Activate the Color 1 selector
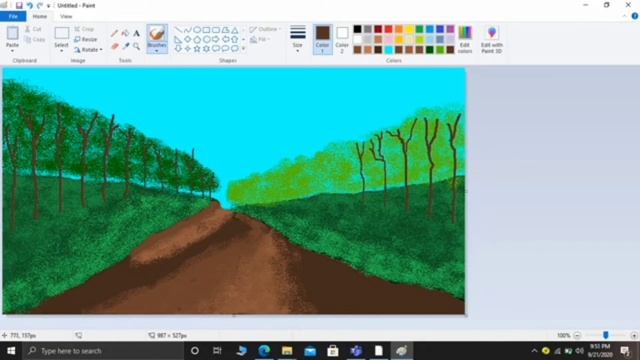The image size is (640, 360). click(322, 39)
